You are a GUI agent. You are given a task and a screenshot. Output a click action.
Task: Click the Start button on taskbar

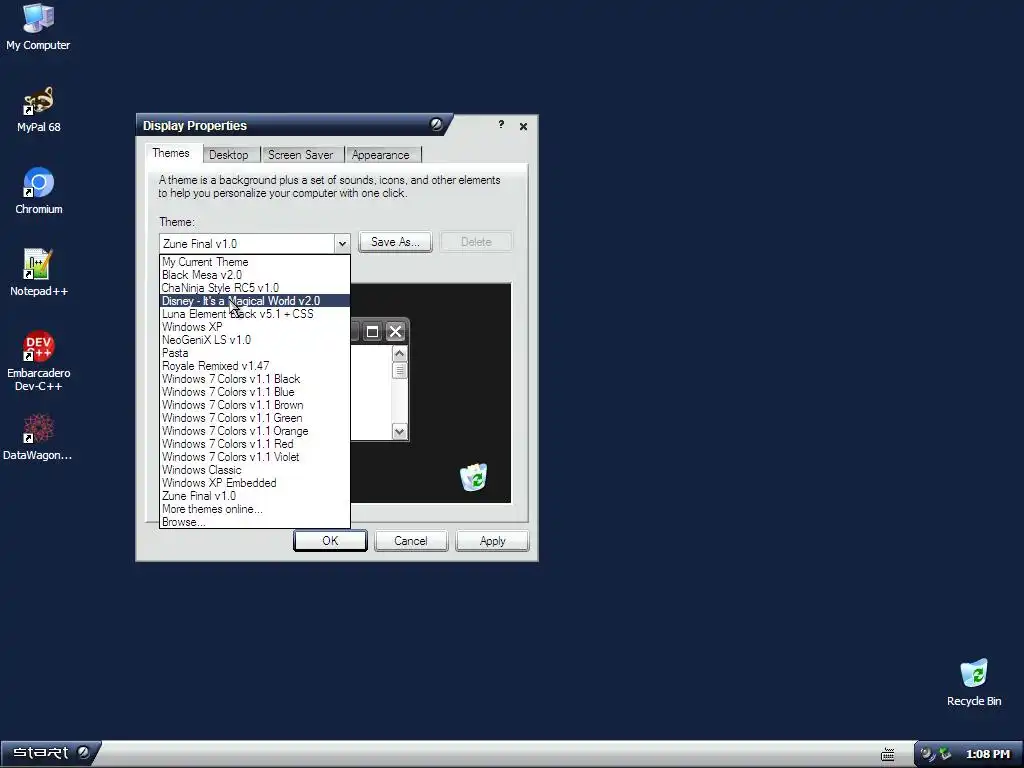coord(51,753)
